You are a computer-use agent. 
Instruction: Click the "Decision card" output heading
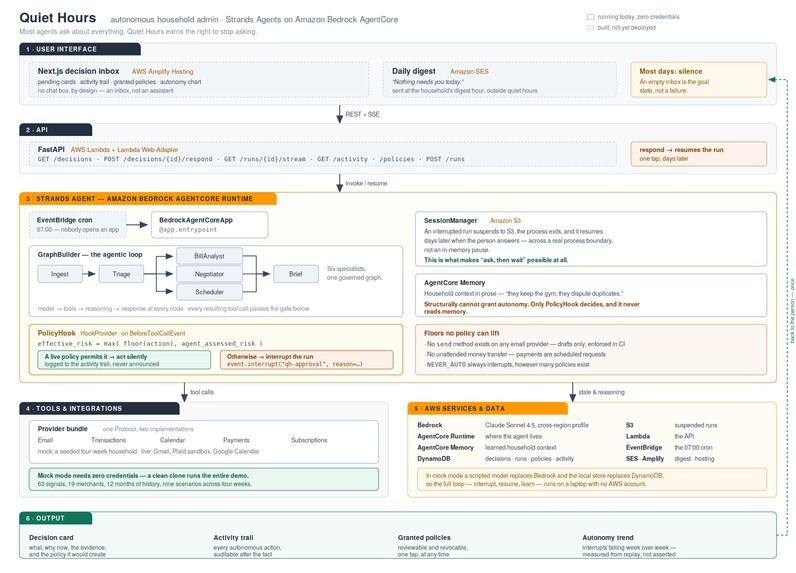click(51, 537)
